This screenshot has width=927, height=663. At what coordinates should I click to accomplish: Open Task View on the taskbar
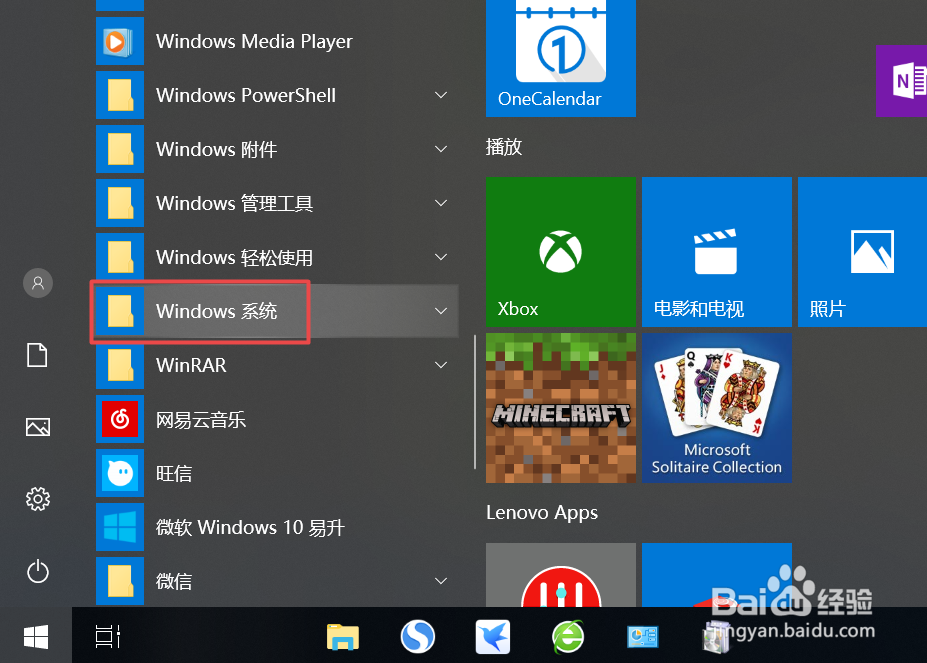(108, 636)
